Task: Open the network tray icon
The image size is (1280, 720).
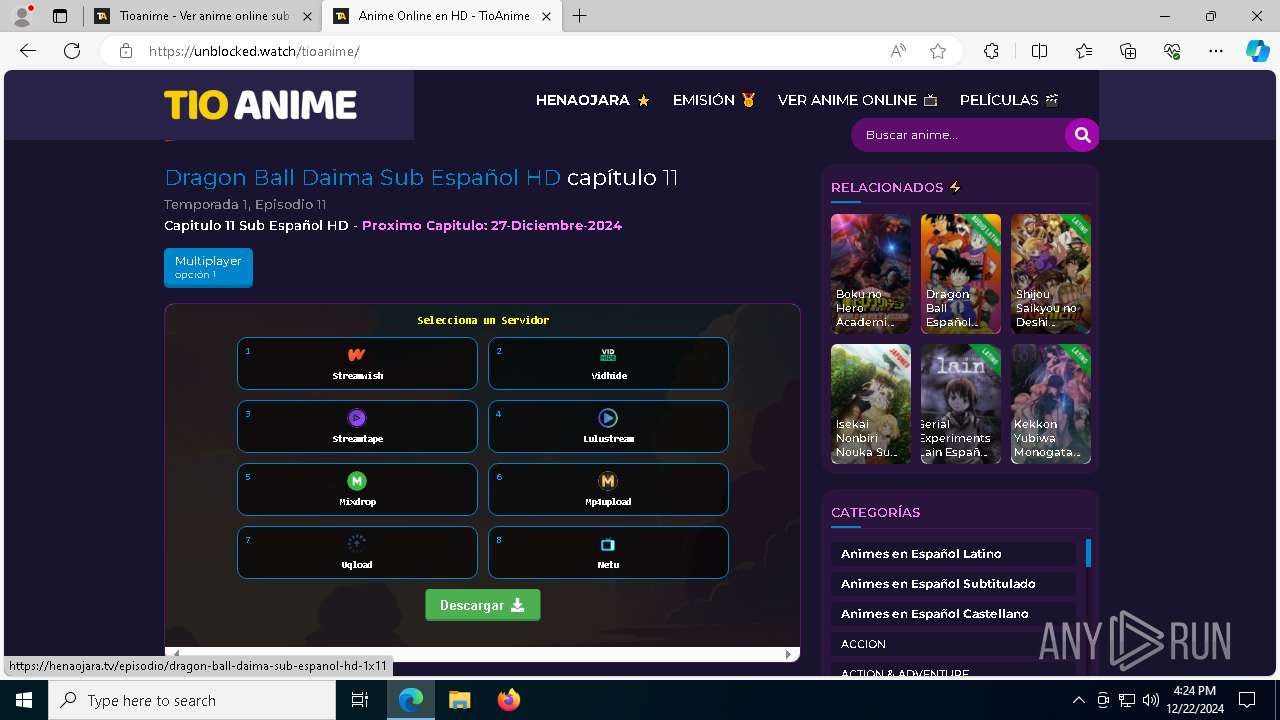Action: point(1127,700)
